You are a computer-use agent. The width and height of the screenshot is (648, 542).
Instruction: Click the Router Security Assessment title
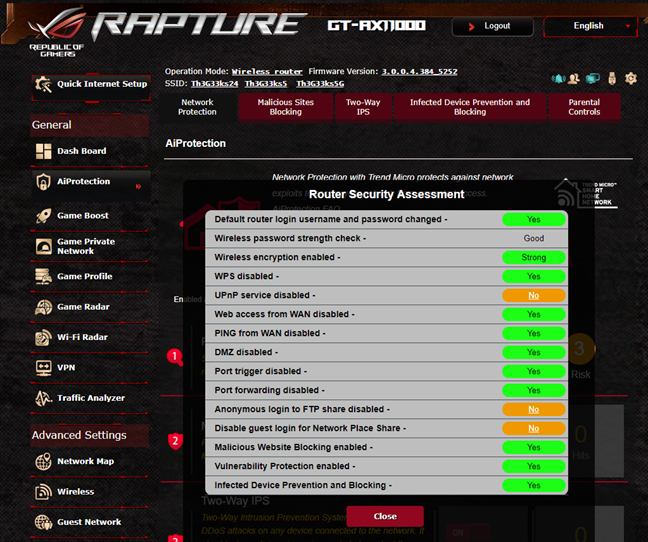coord(386,195)
